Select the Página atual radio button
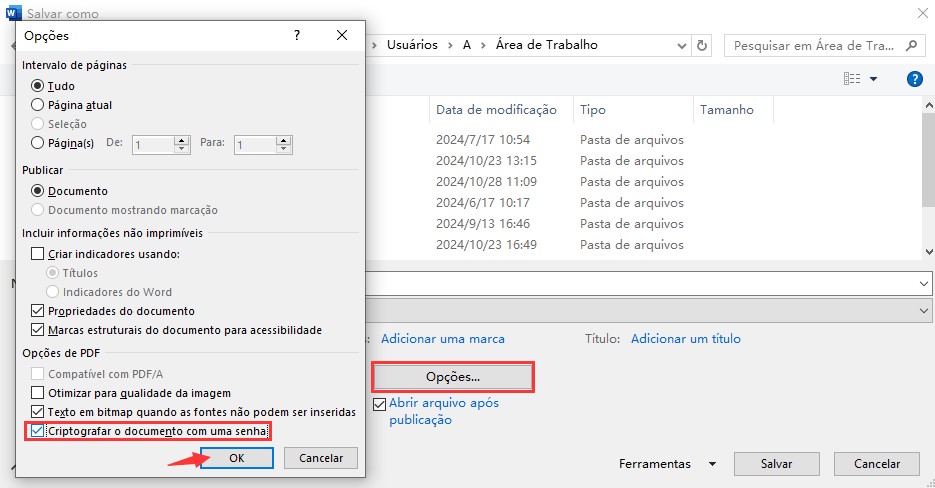Image resolution: width=935 pixels, height=488 pixels. [x=38, y=105]
